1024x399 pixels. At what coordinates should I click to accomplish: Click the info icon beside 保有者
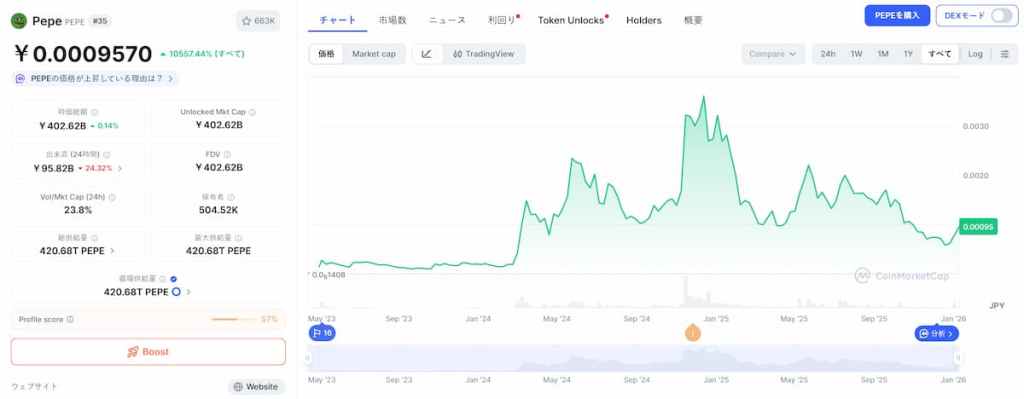[x=231, y=197]
